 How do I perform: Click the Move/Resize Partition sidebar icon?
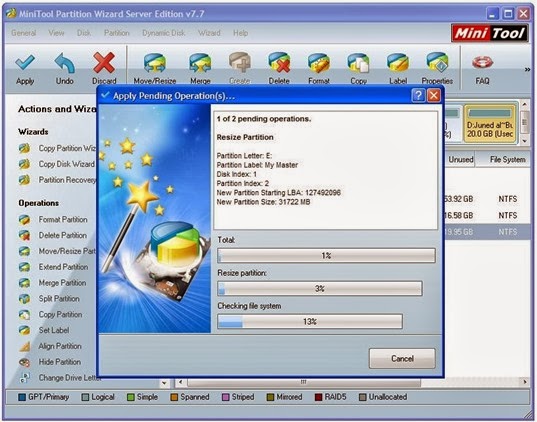click(x=24, y=251)
